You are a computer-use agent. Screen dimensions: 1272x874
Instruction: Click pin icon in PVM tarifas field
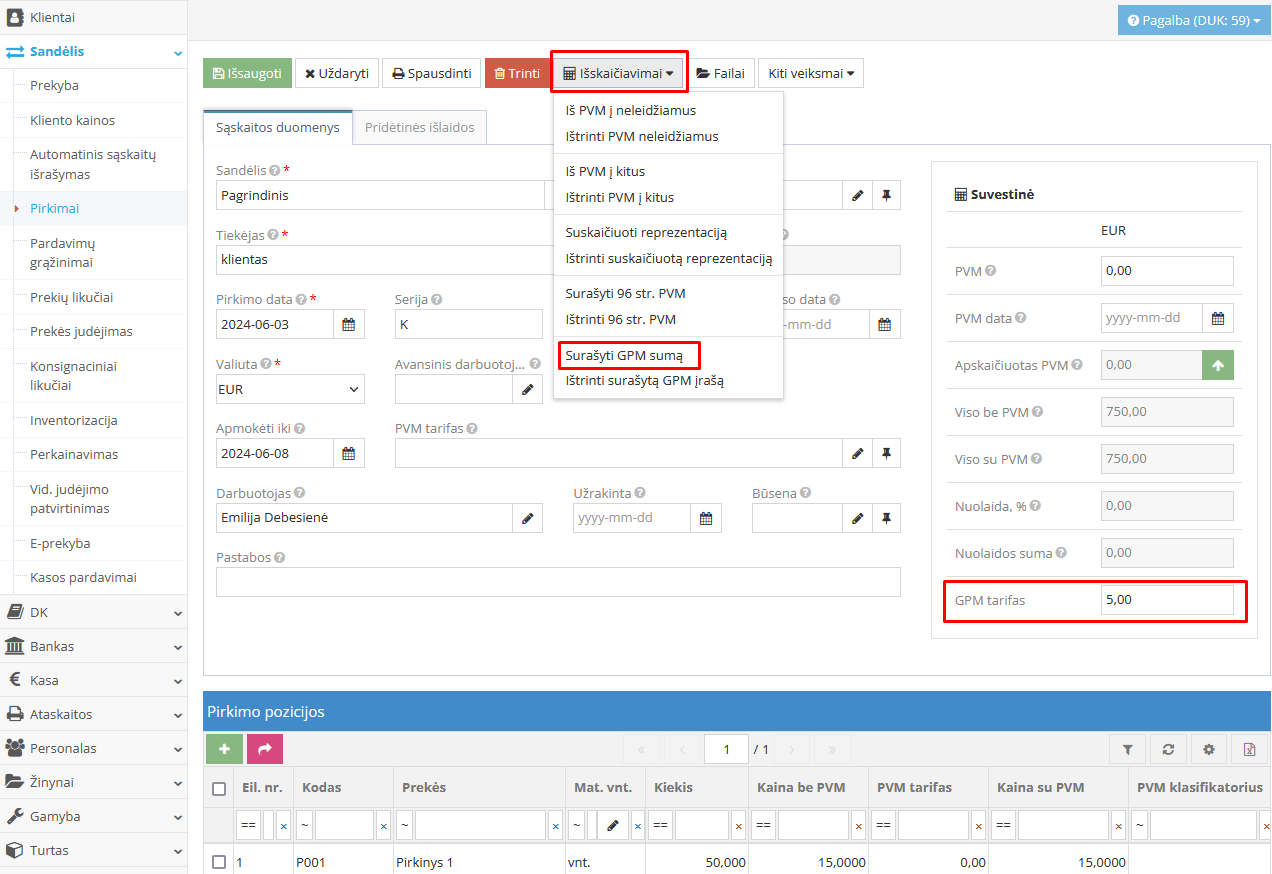[886, 453]
